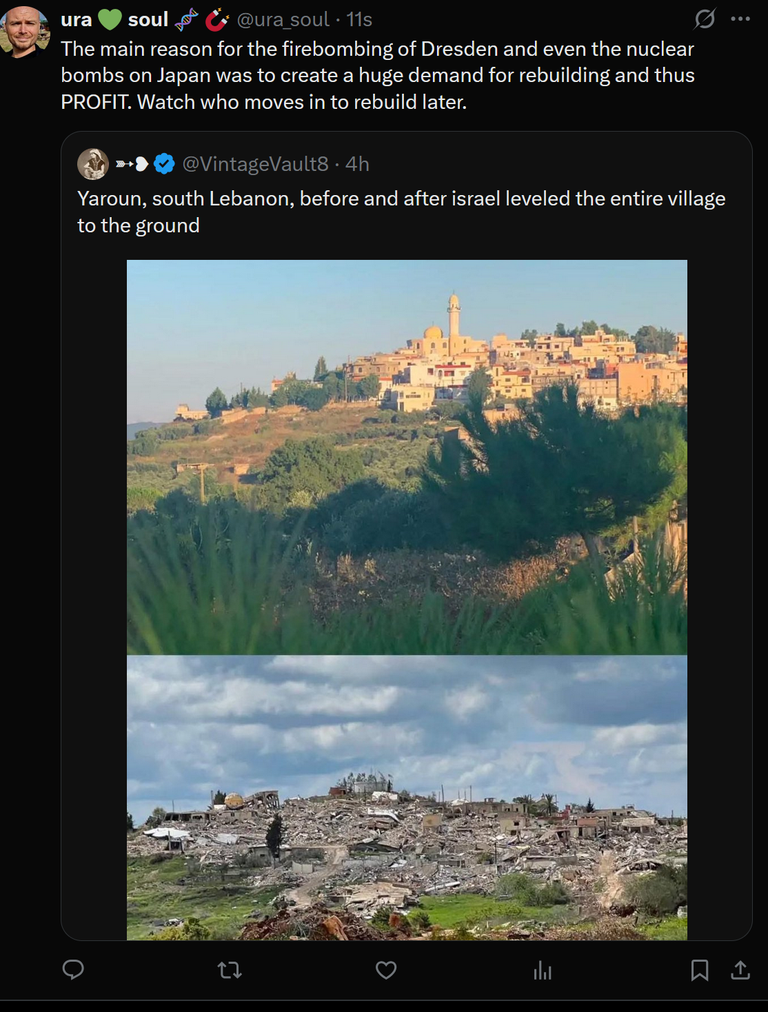View the before photo of Yaroun
This screenshot has height=1012, width=768.
click(x=407, y=457)
